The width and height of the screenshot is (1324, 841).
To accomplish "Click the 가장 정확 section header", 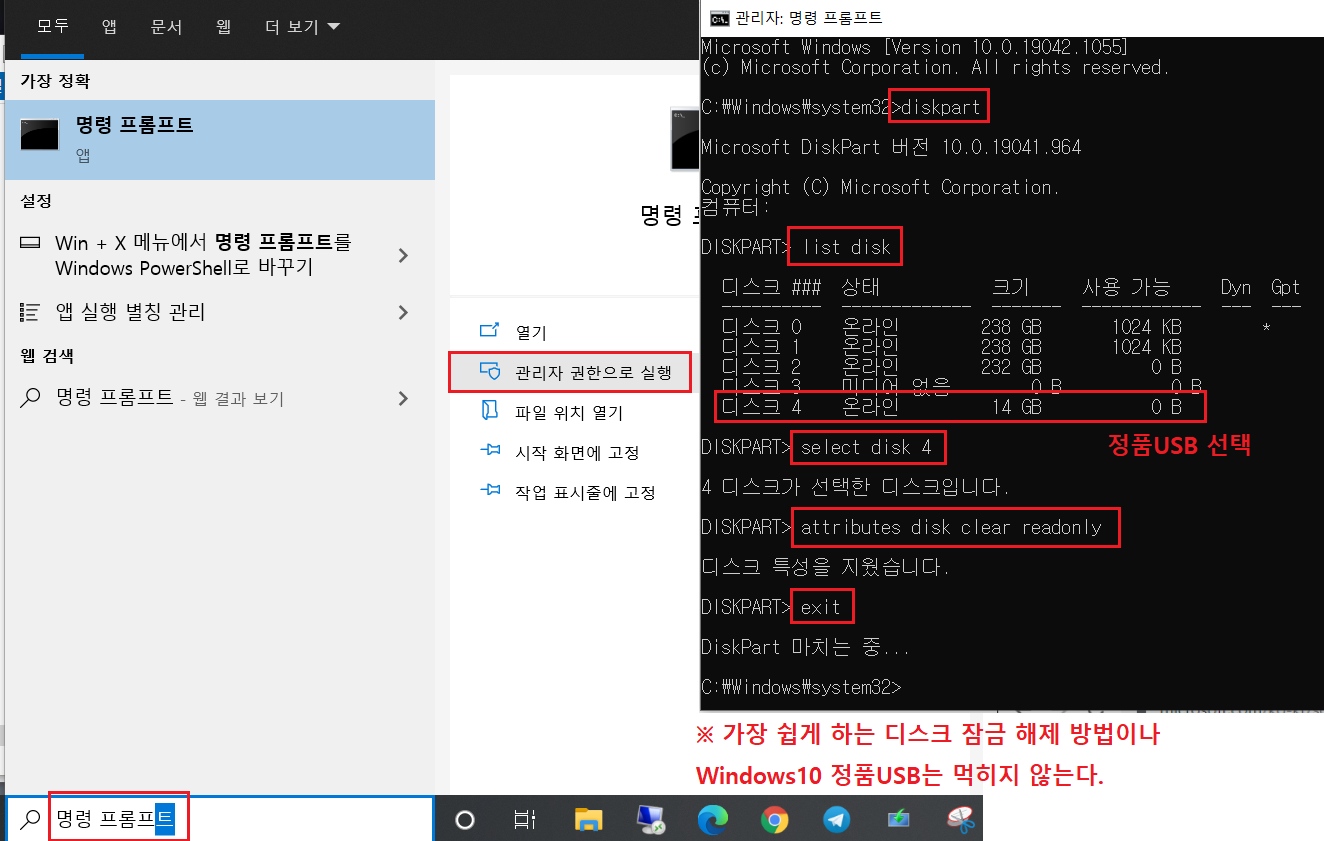I will [x=55, y=81].
